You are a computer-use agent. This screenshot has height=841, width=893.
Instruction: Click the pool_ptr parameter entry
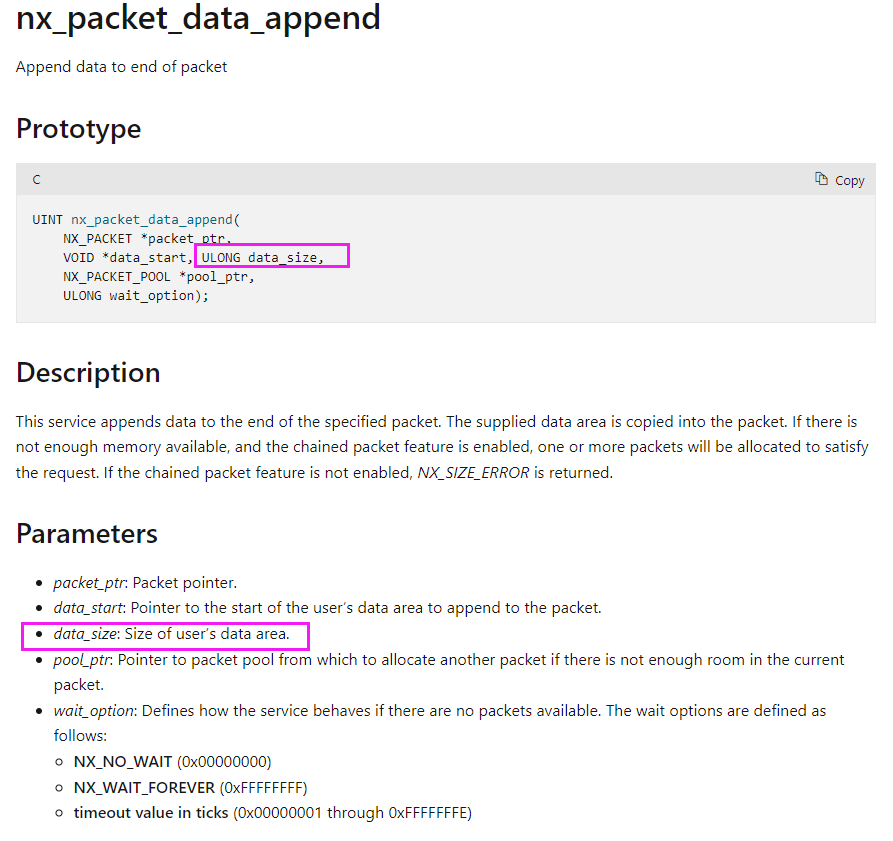pyautogui.click(x=449, y=672)
